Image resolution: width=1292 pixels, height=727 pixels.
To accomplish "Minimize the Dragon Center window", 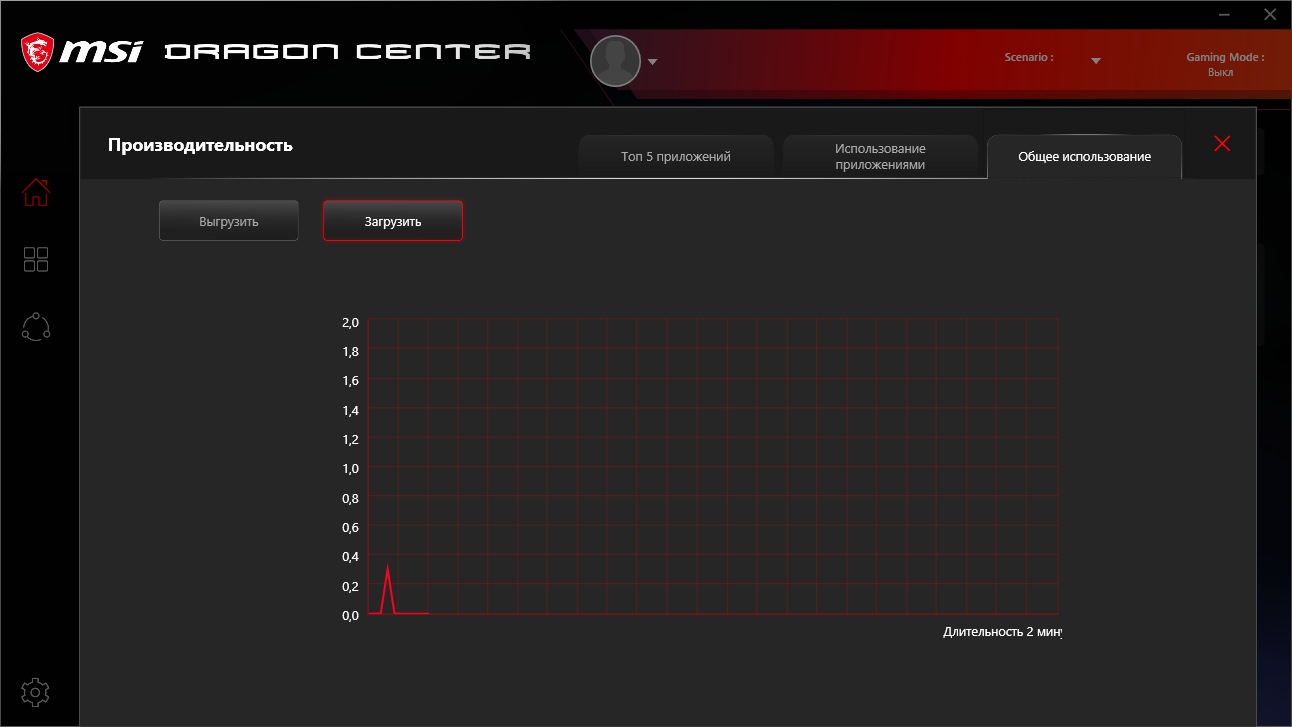I will click(x=1226, y=14).
